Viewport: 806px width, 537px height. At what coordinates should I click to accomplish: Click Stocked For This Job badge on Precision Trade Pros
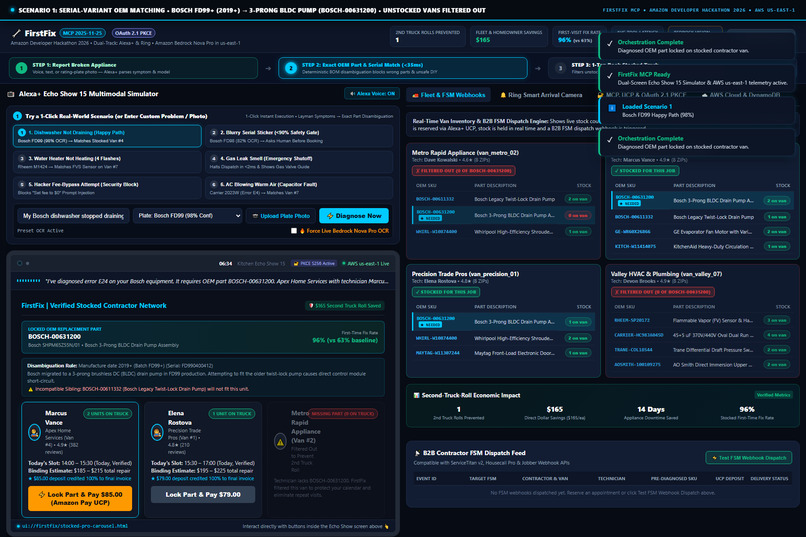point(446,292)
